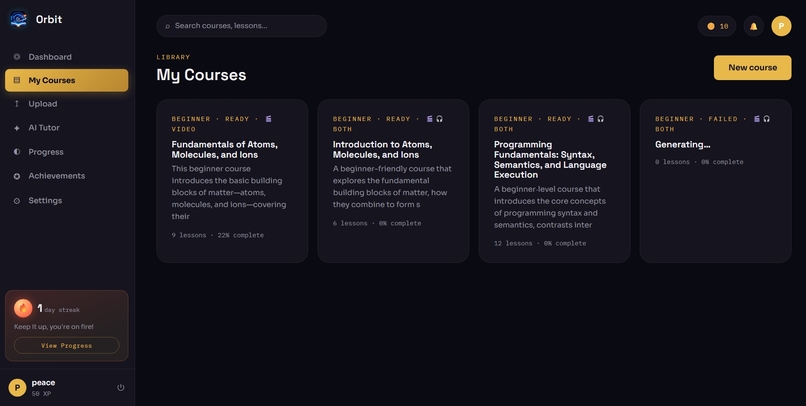Open Programming Fundamentals course

555,181
